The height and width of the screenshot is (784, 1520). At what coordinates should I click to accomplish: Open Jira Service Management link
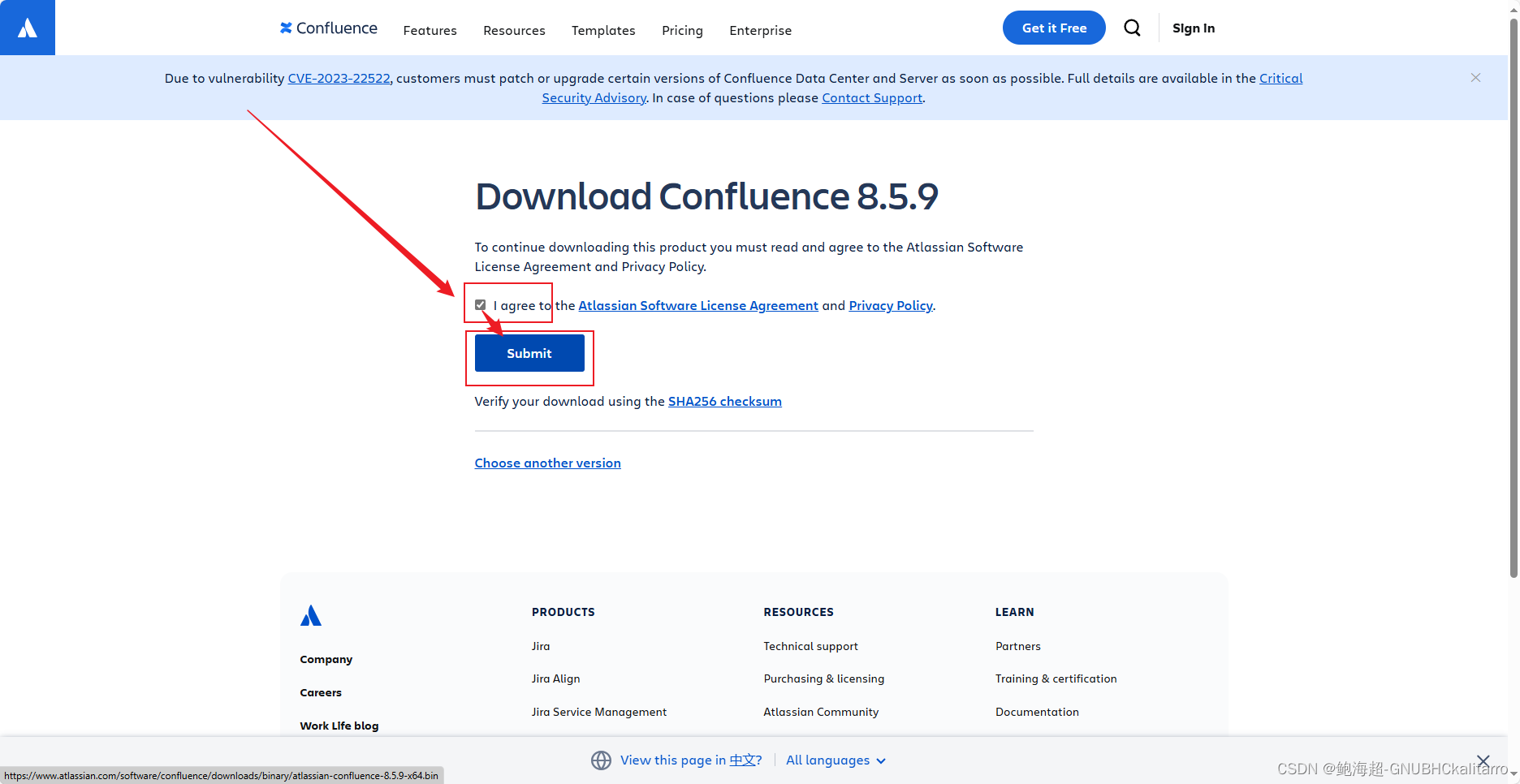coord(599,712)
